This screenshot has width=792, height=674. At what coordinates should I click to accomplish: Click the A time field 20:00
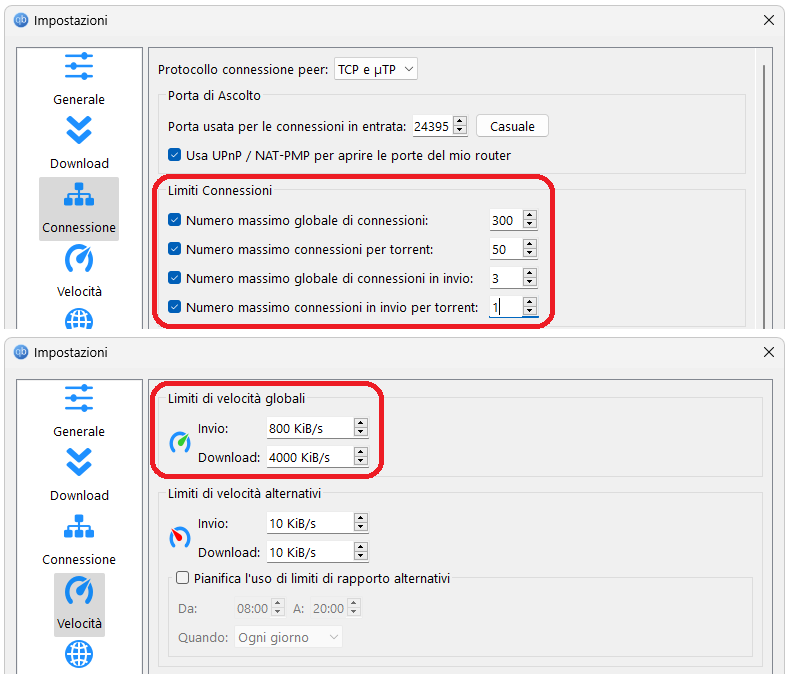[x=329, y=608]
